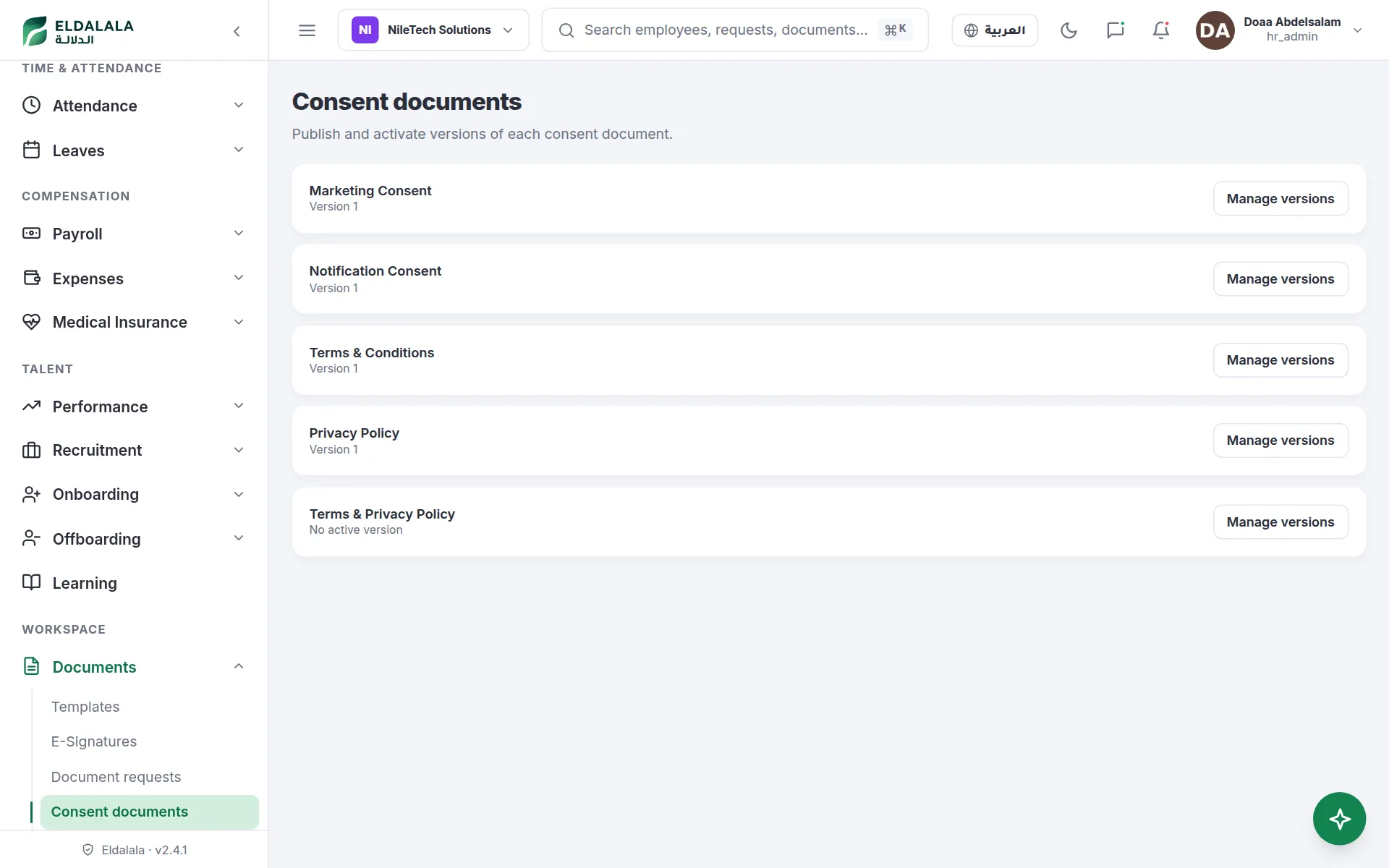This screenshot has height=868, width=1389.
Task: Click the Eldalala logo
Action: coord(77,30)
